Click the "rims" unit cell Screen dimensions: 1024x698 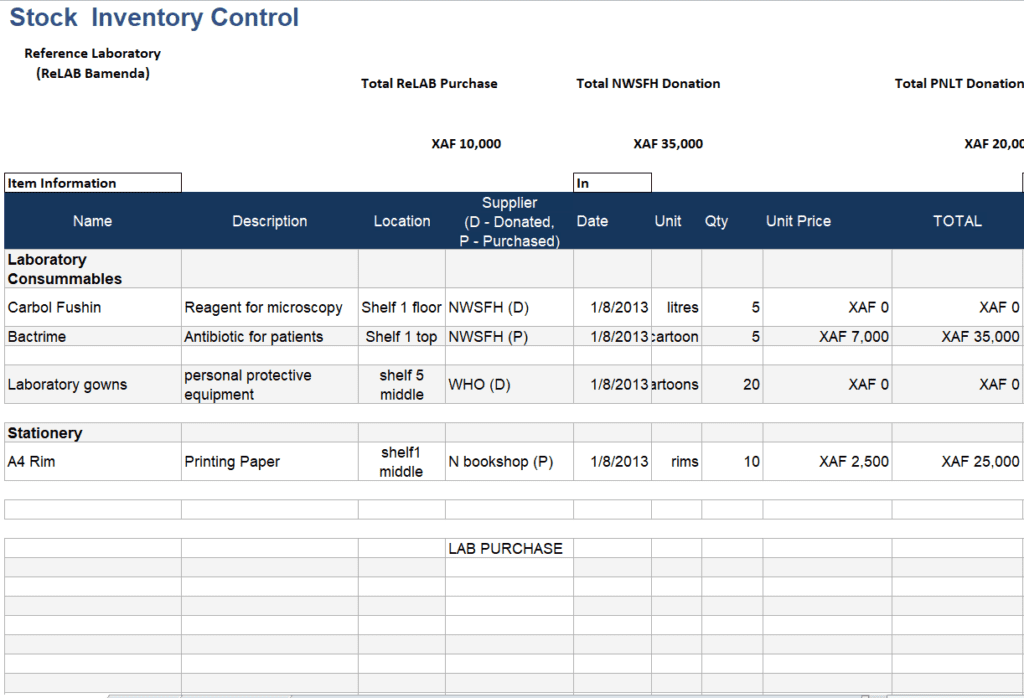tap(677, 462)
